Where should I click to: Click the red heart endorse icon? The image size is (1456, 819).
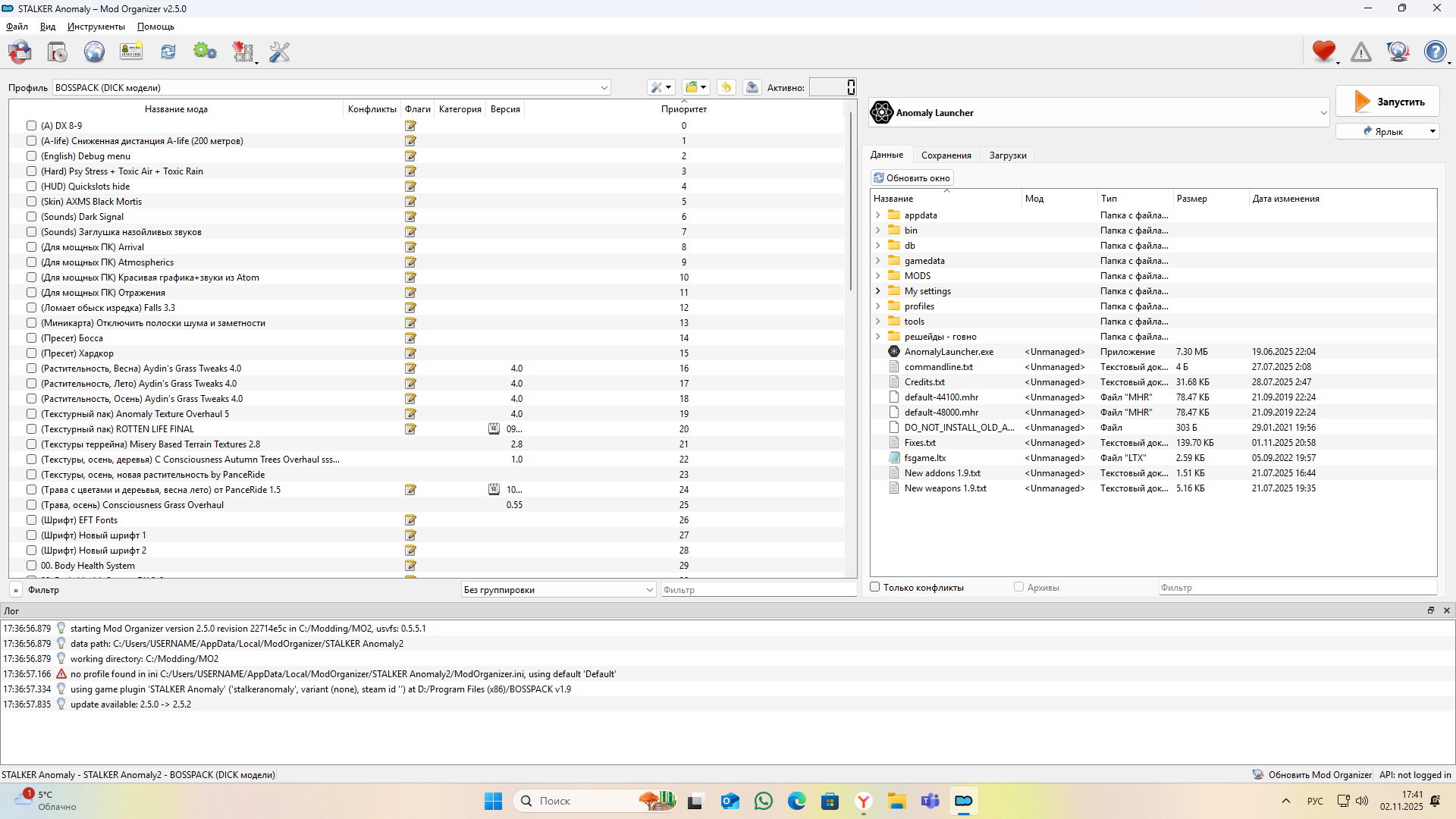click(x=1323, y=52)
